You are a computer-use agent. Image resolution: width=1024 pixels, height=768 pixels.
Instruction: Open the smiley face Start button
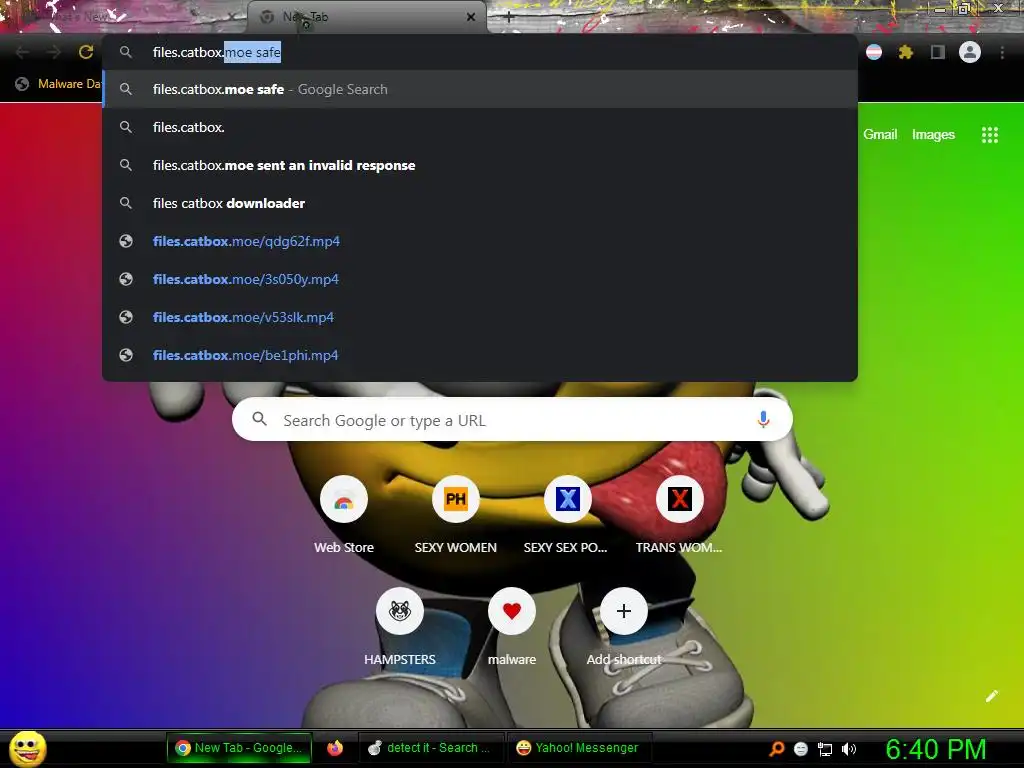[27, 748]
